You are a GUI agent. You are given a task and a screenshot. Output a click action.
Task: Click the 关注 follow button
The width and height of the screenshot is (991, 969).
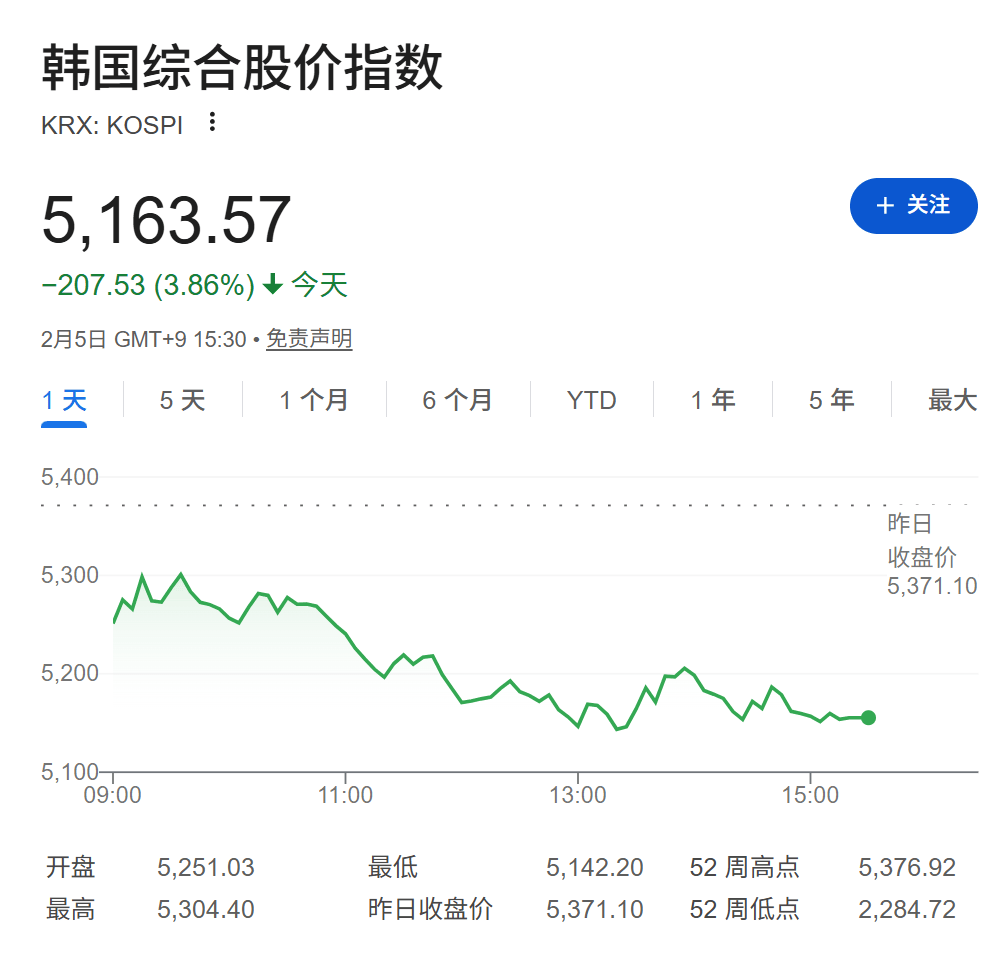click(913, 206)
